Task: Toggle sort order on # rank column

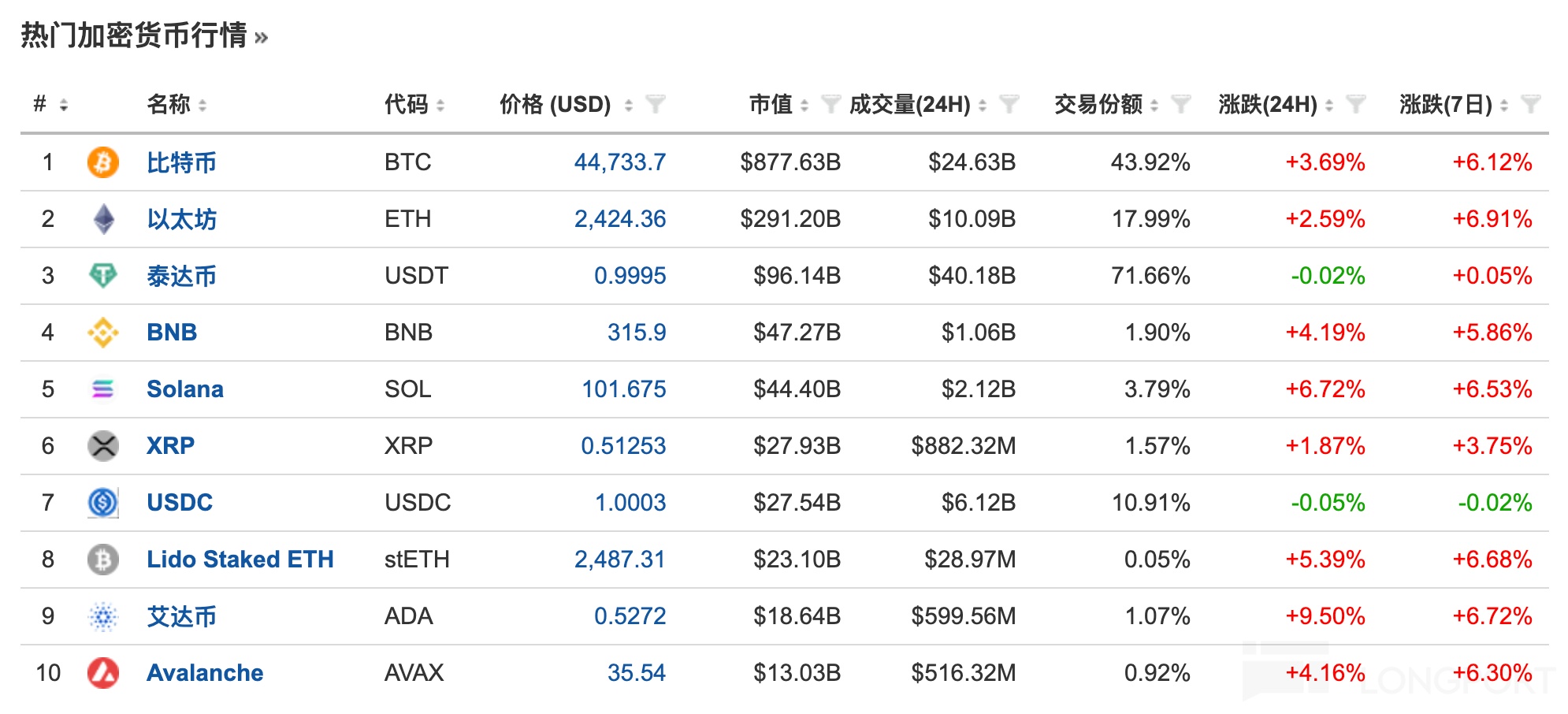Action: click(x=63, y=105)
